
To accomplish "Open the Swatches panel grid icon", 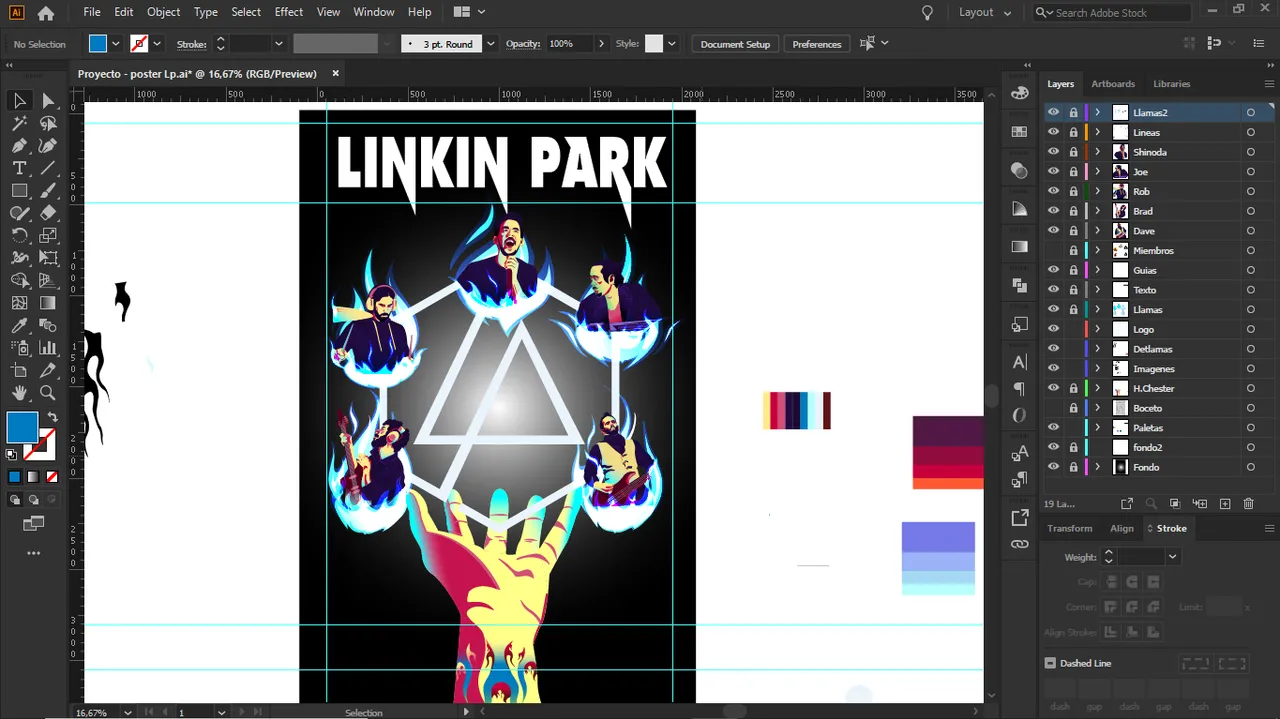I will [x=1019, y=132].
